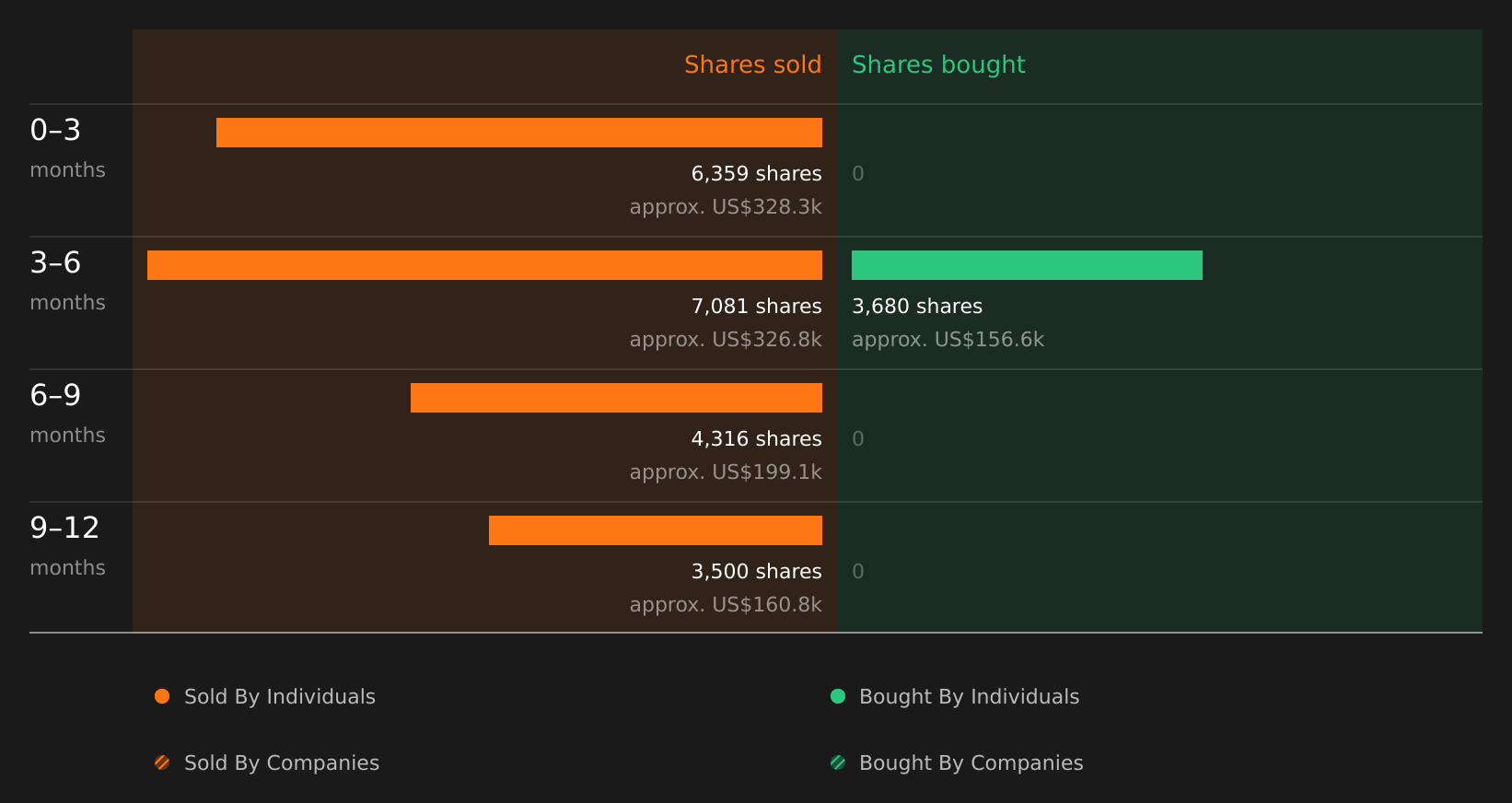Select the 3–6 months orange sold bar

[x=484, y=265]
